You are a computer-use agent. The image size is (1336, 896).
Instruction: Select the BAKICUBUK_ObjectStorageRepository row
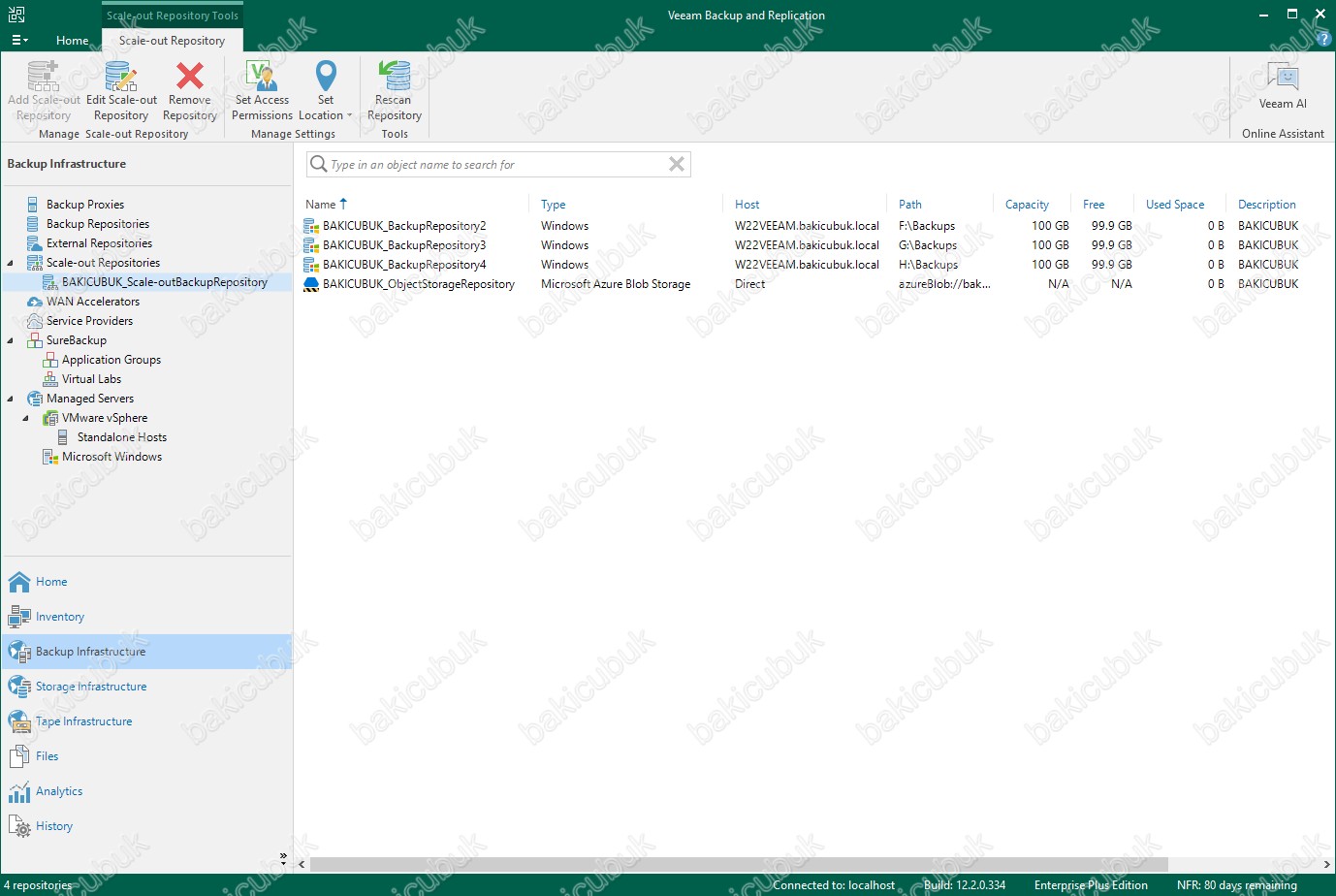[419, 284]
